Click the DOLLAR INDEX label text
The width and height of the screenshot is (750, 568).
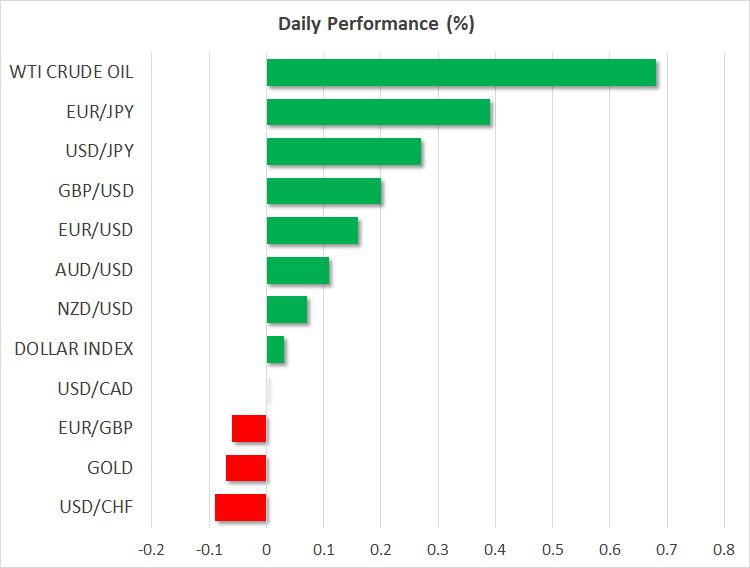(x=73, y=349)
